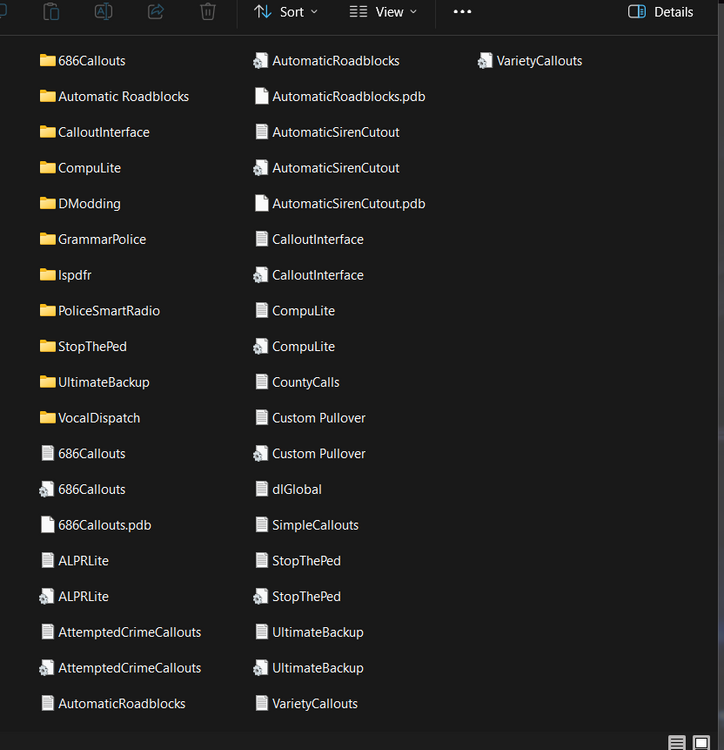Select the CompuLite DLL with gear icon
The image size is (724, 750).
pyautogui.click(x=294, y=346)
